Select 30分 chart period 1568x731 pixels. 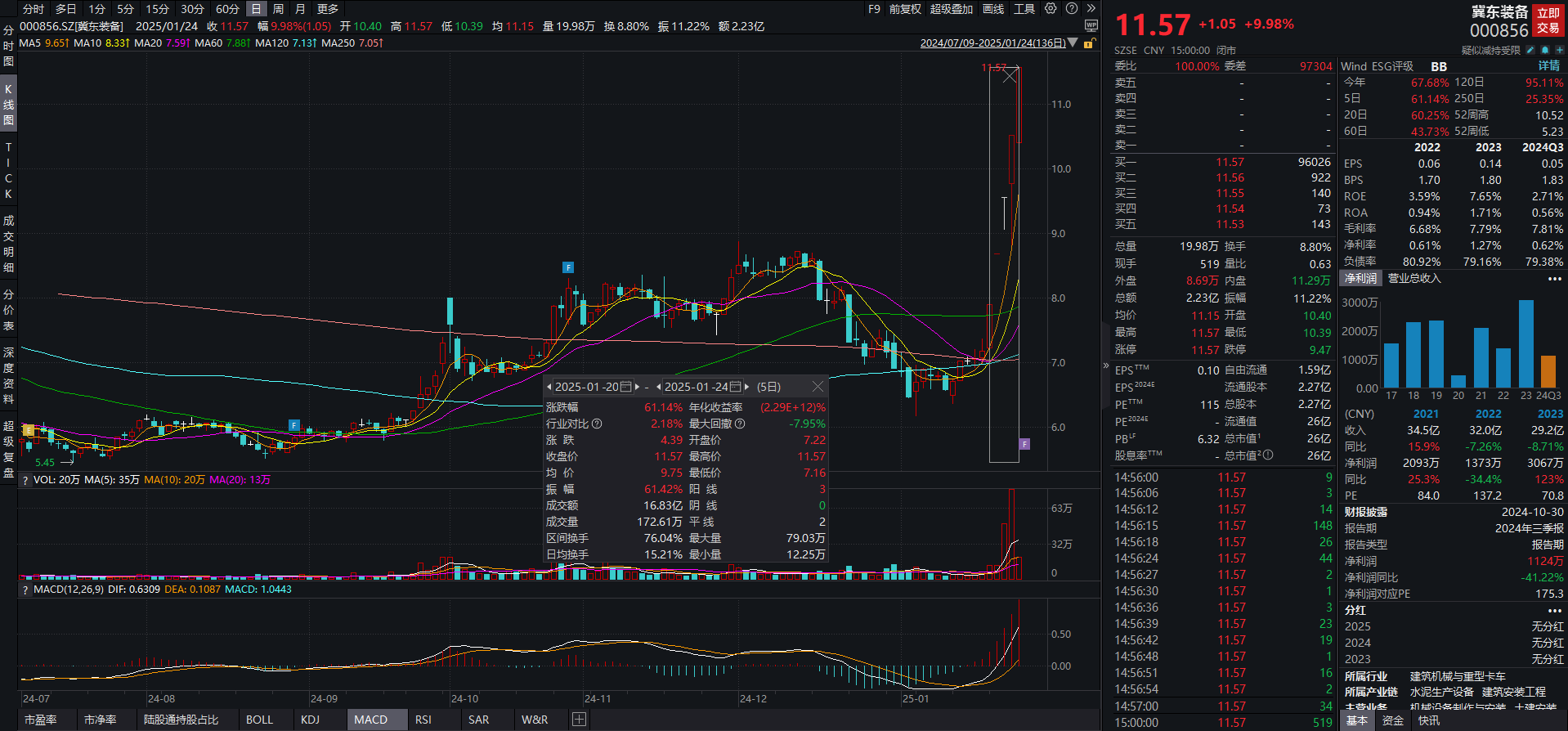(x=192, y=9)
